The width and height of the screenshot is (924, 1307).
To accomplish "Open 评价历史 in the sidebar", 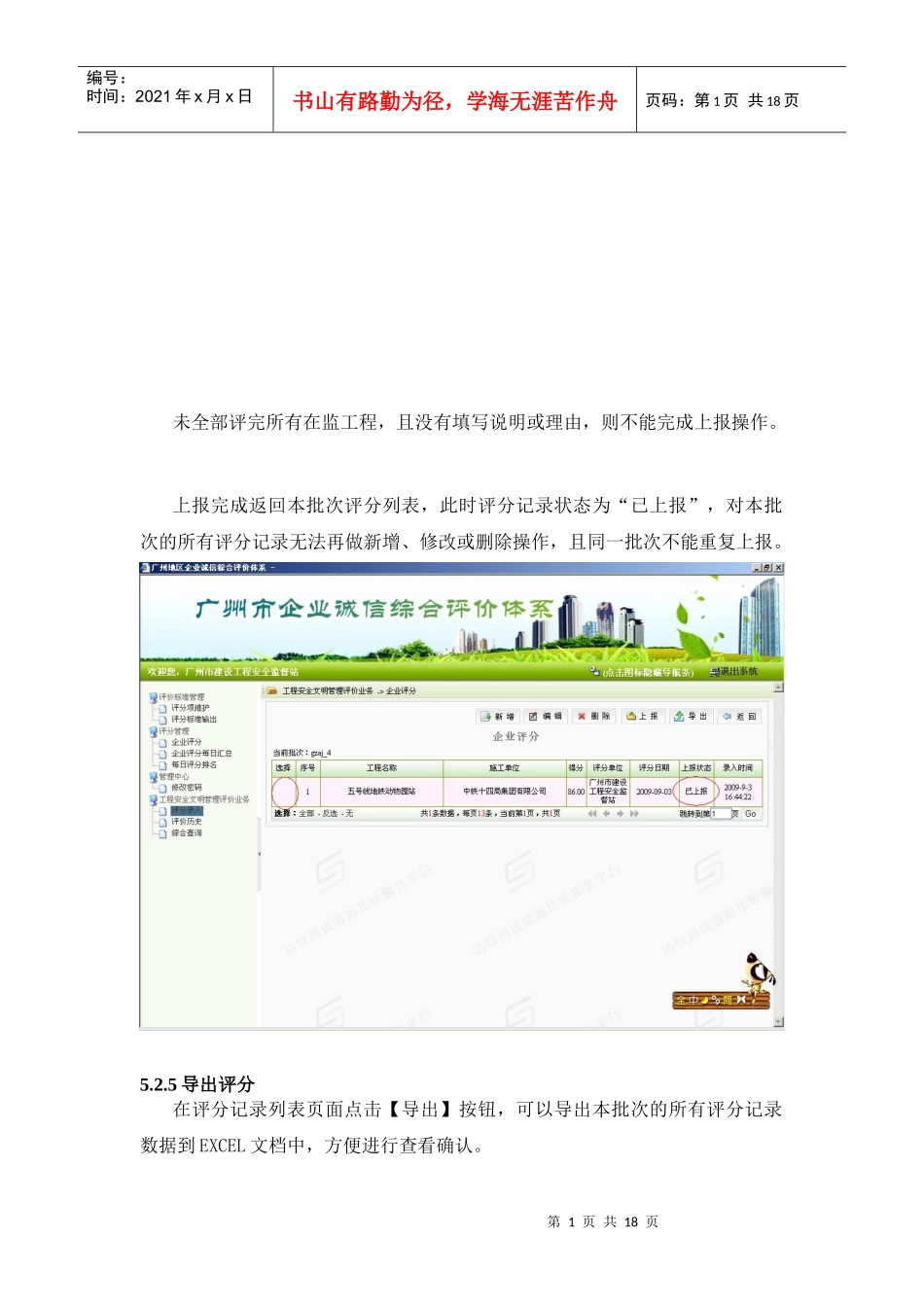I will [x=186, y=822].
